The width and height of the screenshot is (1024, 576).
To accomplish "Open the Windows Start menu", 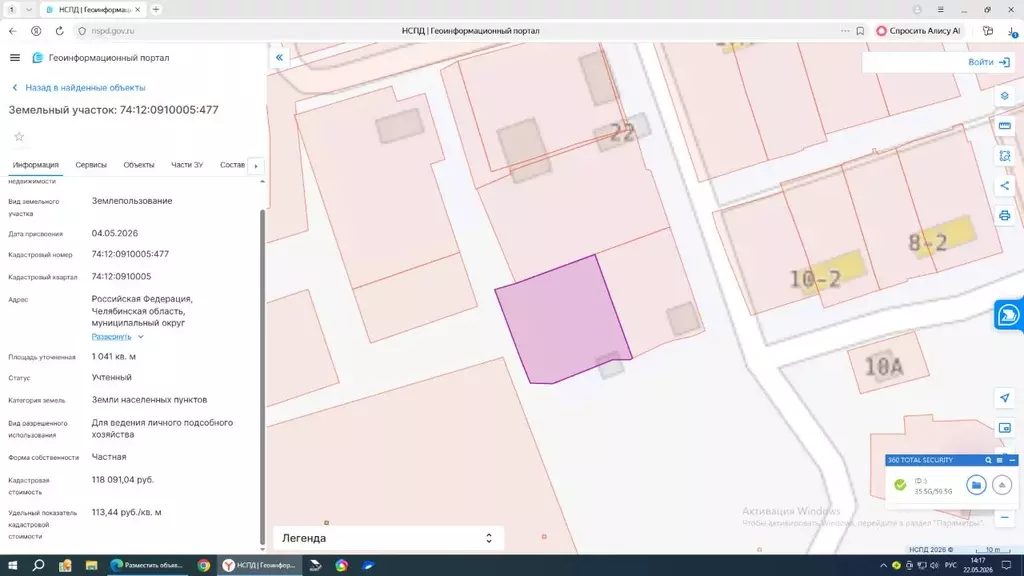I will (12, 566).
